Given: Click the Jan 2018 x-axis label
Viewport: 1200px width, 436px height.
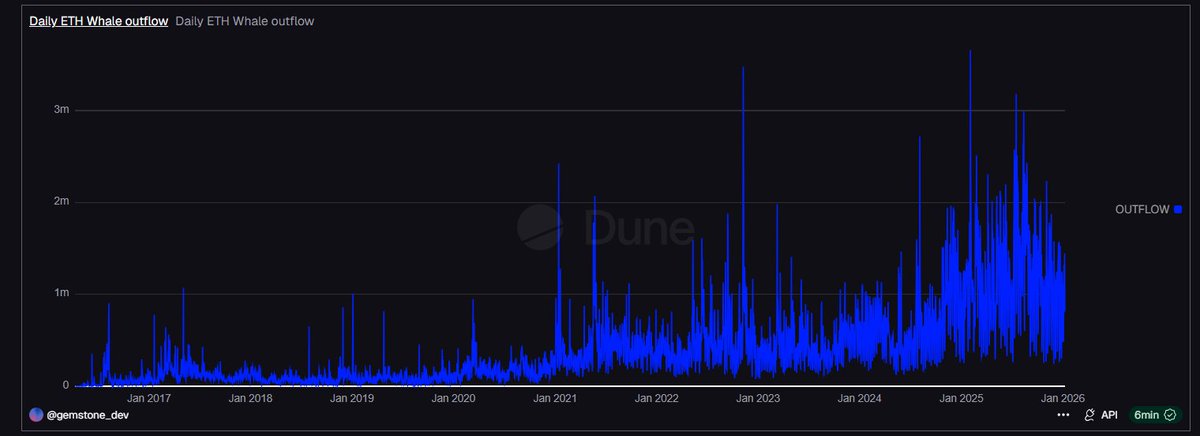Looking at the screenshot, I should [250, 398].
